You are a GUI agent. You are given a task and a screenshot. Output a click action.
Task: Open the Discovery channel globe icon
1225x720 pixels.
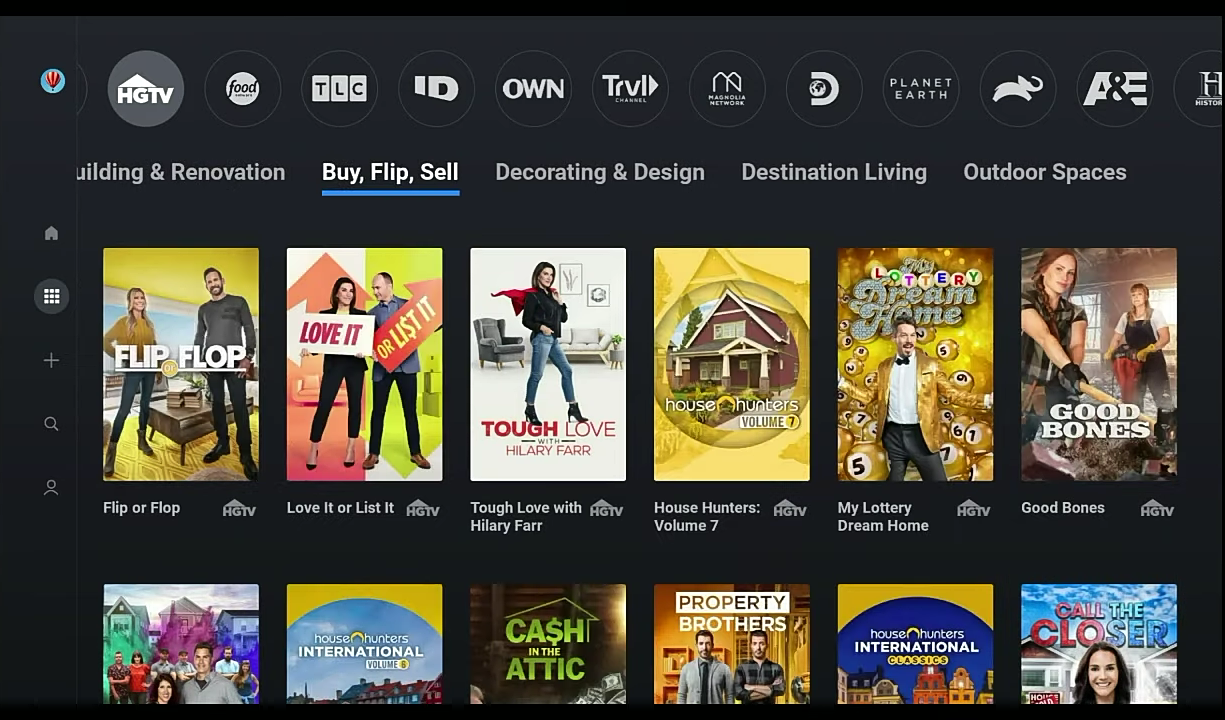coord(824,89)
